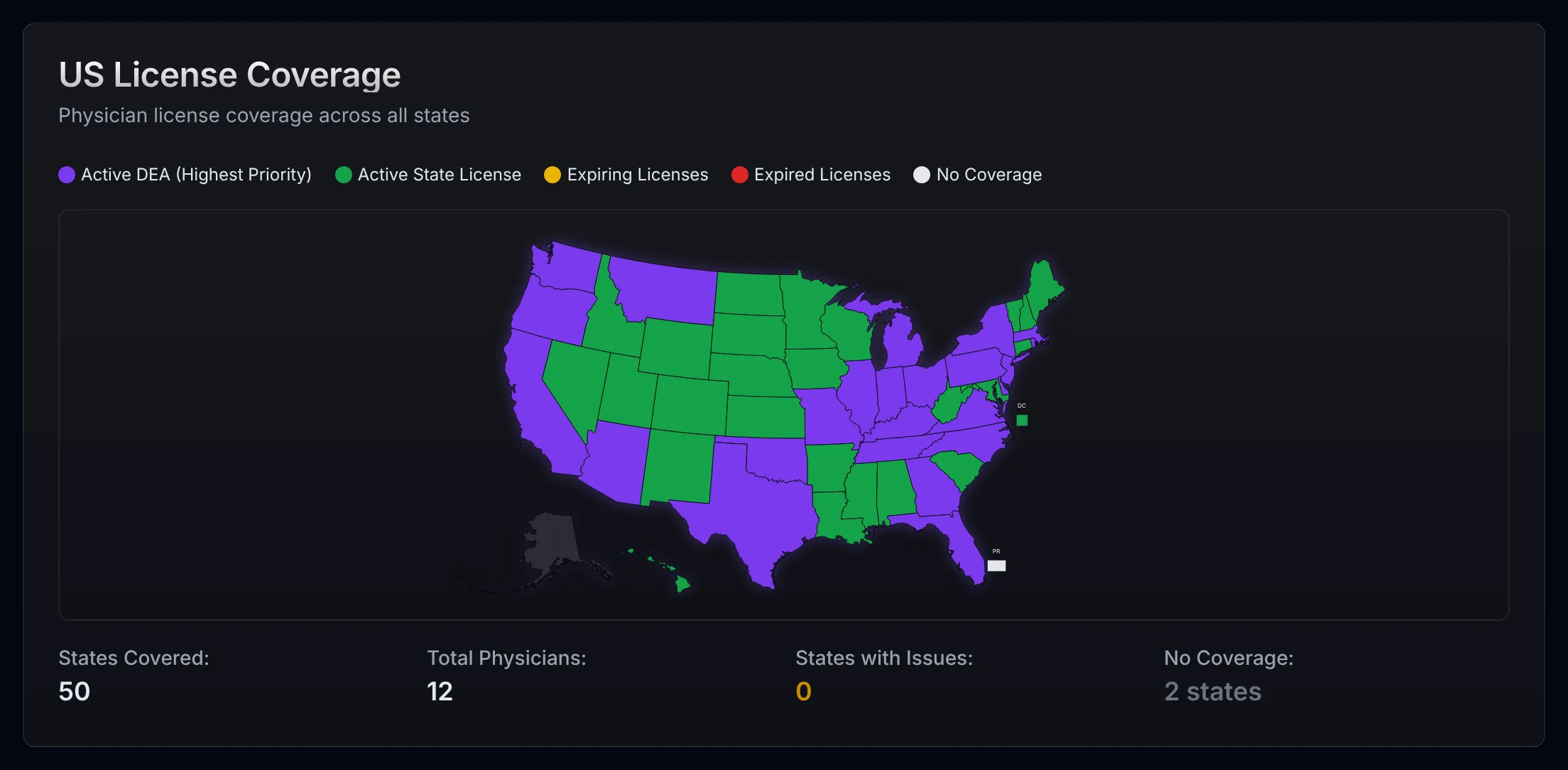
Task: Click the States with Issues value '0'
Action: coord(803,691)
